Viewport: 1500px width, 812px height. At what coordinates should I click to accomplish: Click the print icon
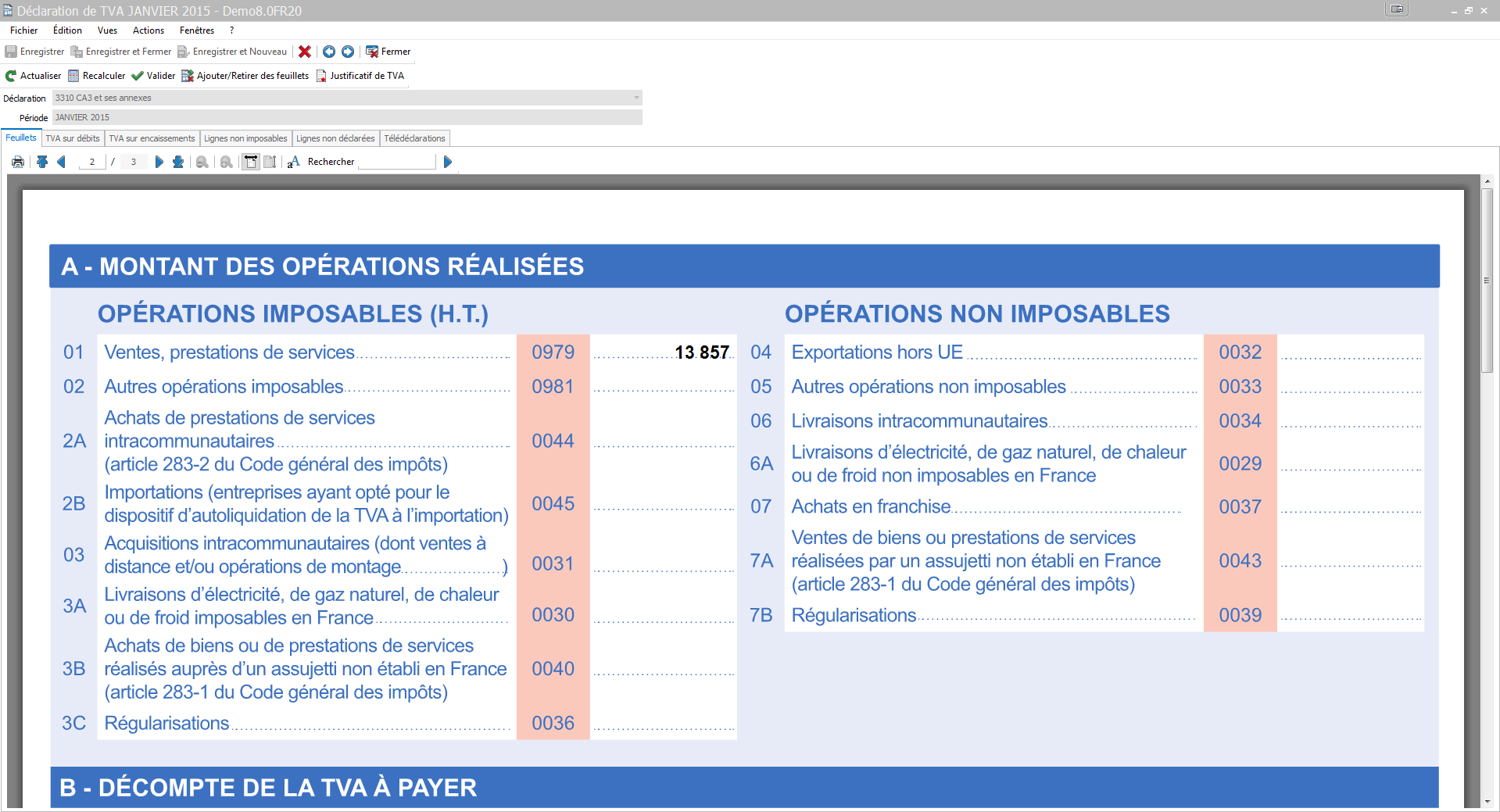(18, 162)
